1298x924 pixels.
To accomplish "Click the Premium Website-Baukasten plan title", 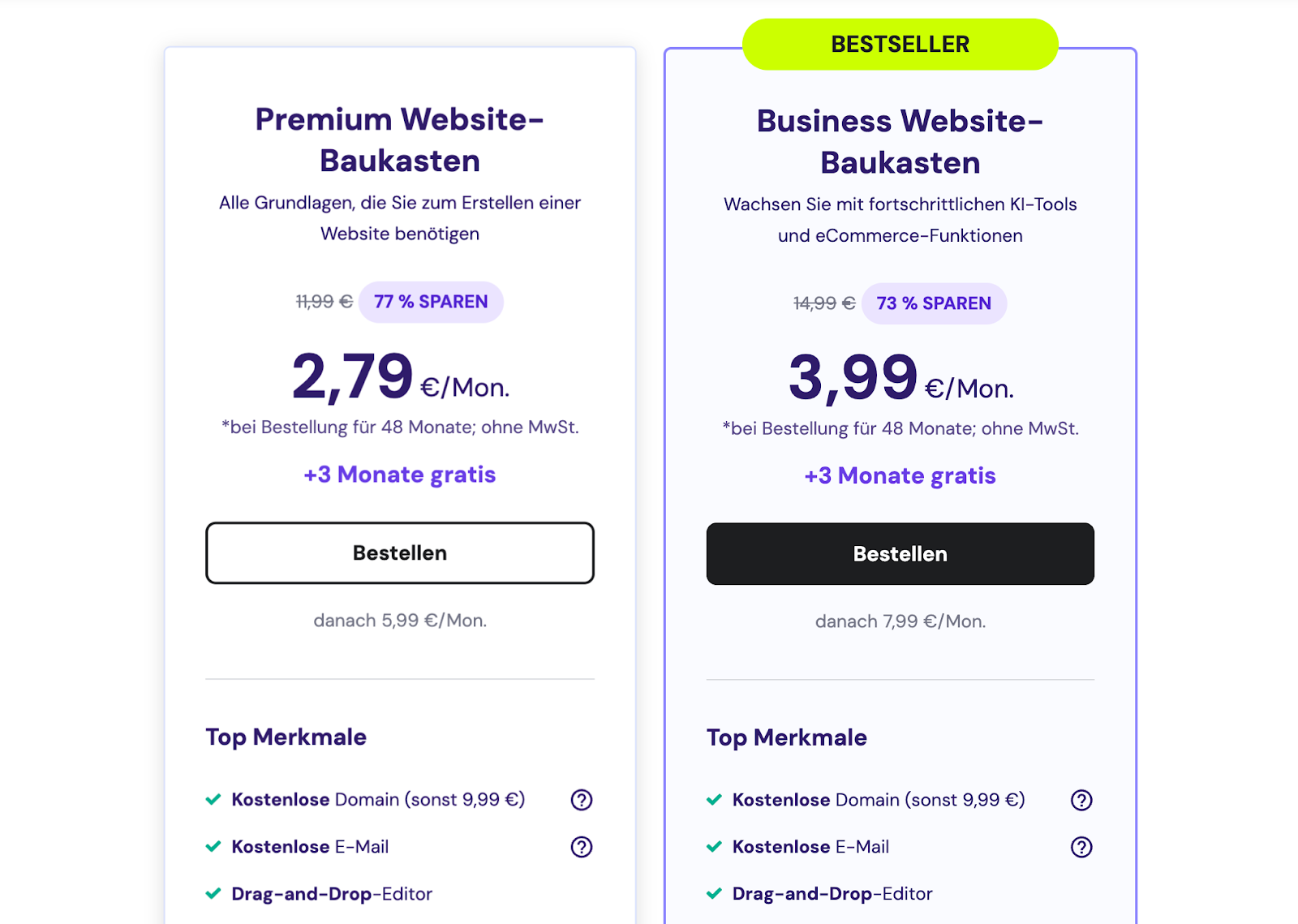I will (x=399, y=140).
